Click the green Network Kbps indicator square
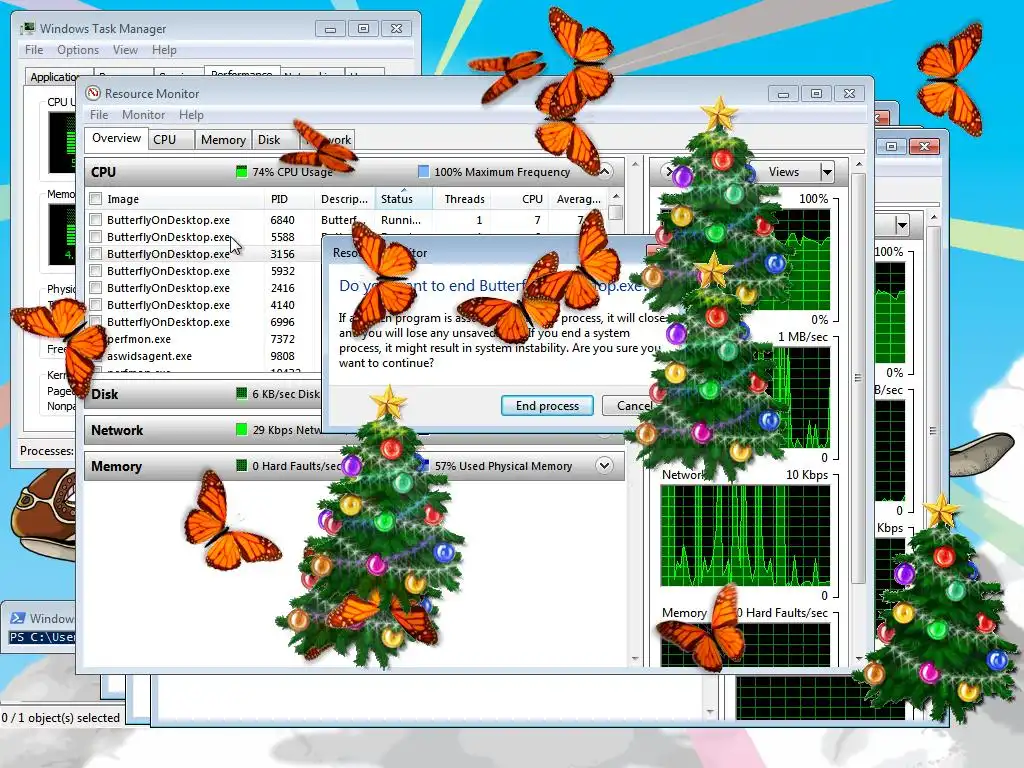The width and height of the screenshot is (1024, 768). [x=242, y=430]
